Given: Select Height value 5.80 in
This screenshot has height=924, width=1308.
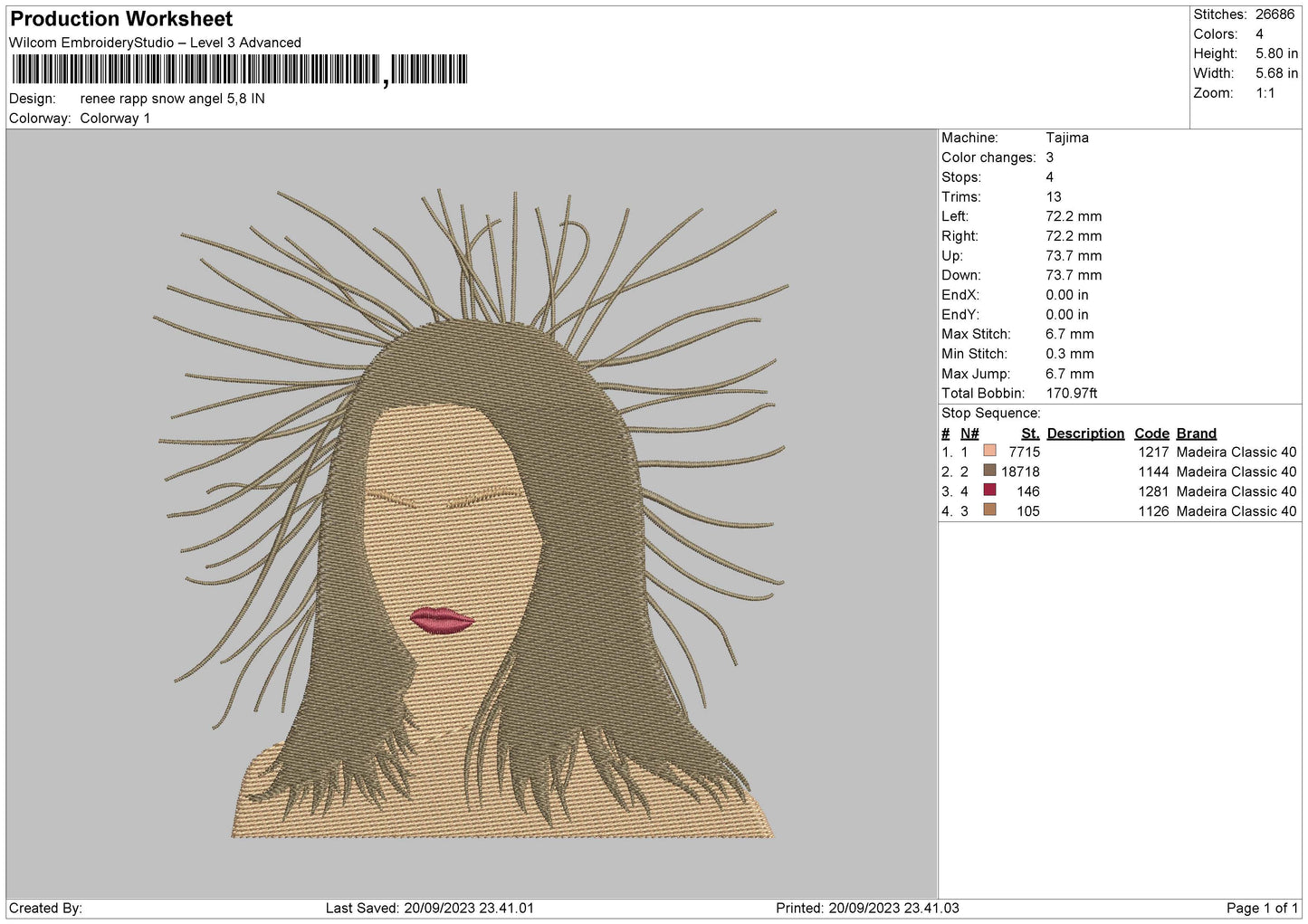Looking at the screenshot, I should tap(1276, 53).
